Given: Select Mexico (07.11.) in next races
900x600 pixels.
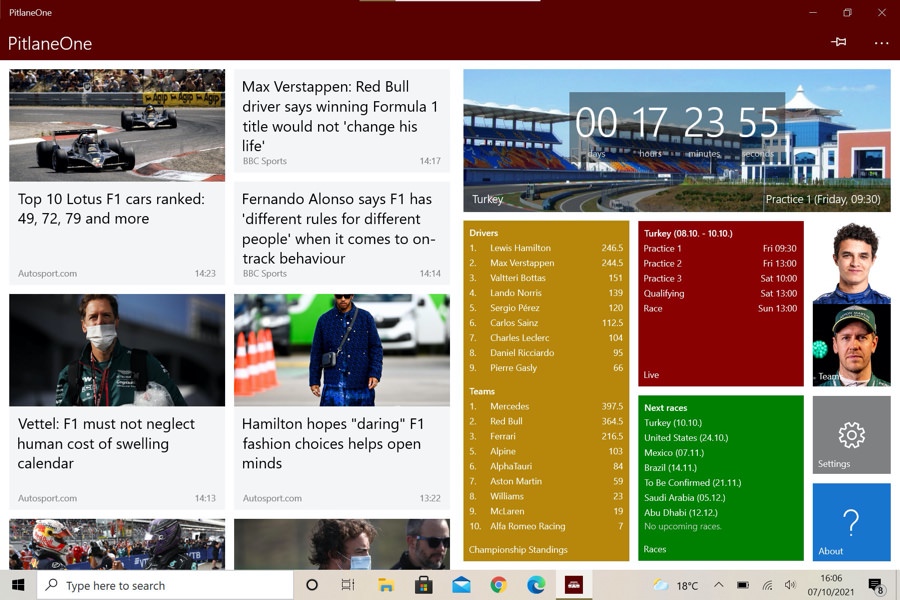Looking at the screenshot, I should click(674, 452).
